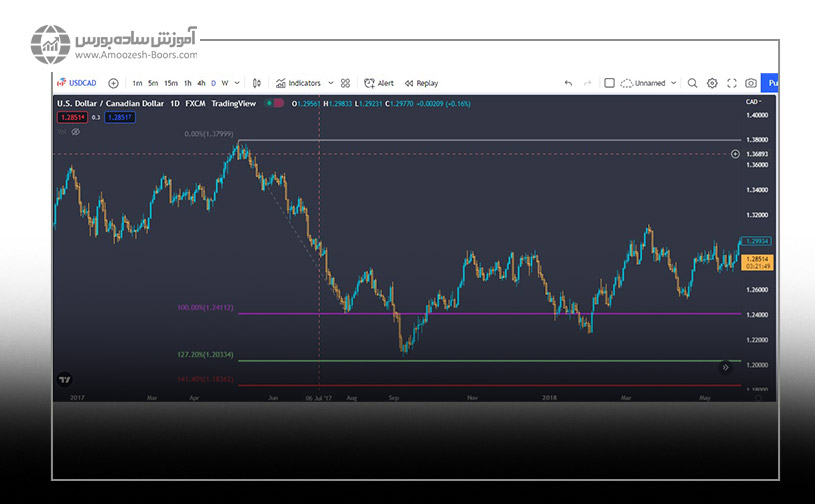Click the undo arrow
The width and height of the screenshot is (815, 504).
click(569, 84)
